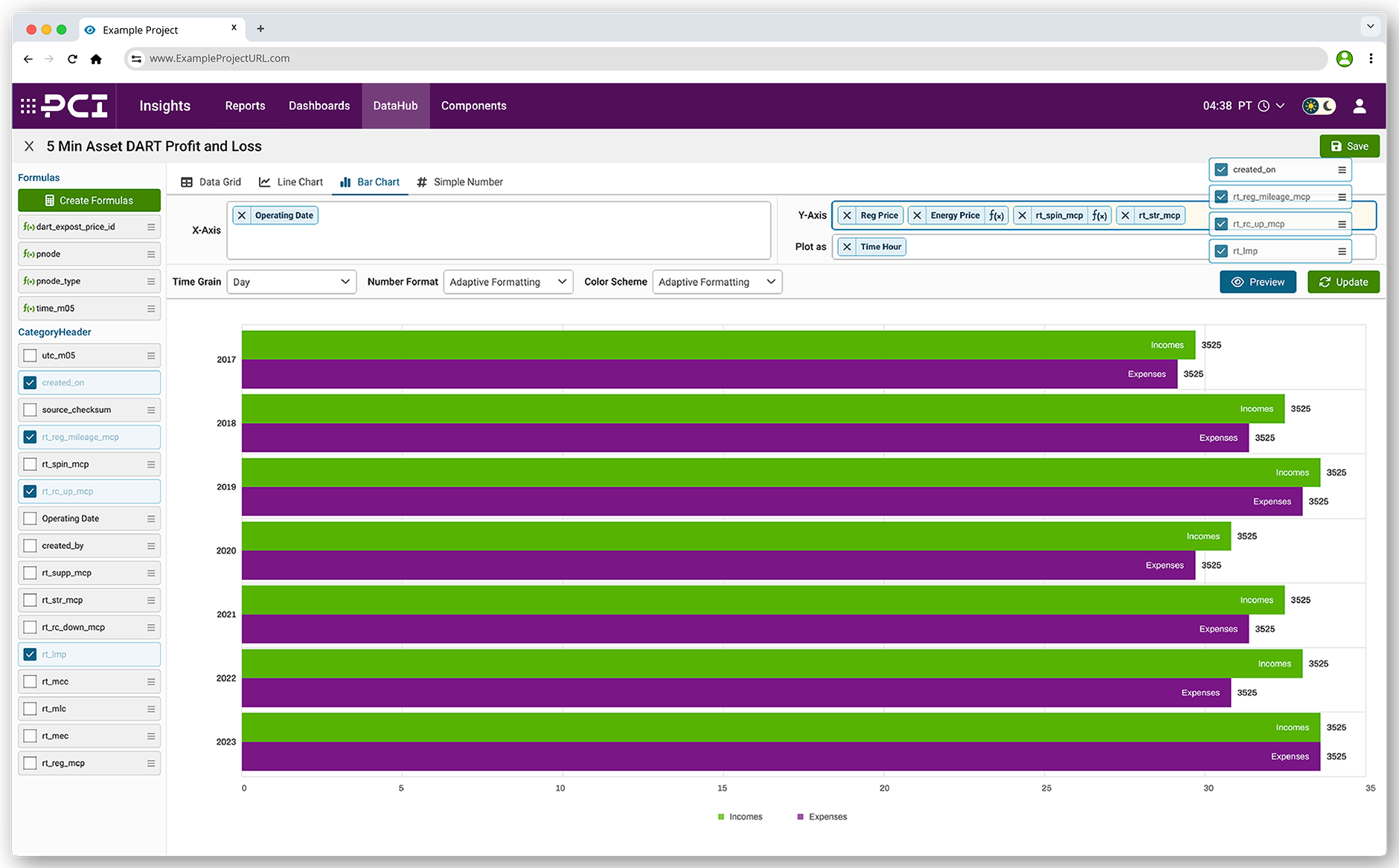The width and height of the screenshot is (1399, 868).
Task: Remove the Operating Date chip via its X icon
Action: (242, 215)
